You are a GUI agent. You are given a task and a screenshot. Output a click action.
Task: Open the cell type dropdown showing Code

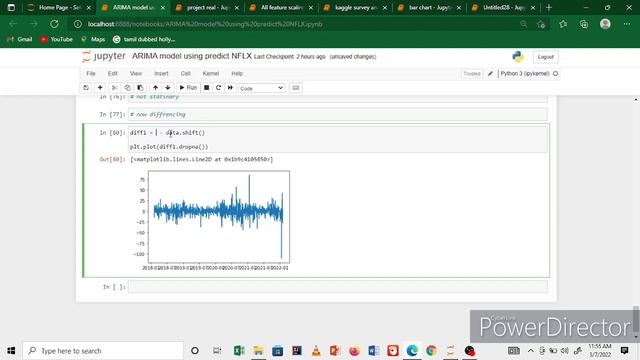pyautogui.click(x=261, y=88)
